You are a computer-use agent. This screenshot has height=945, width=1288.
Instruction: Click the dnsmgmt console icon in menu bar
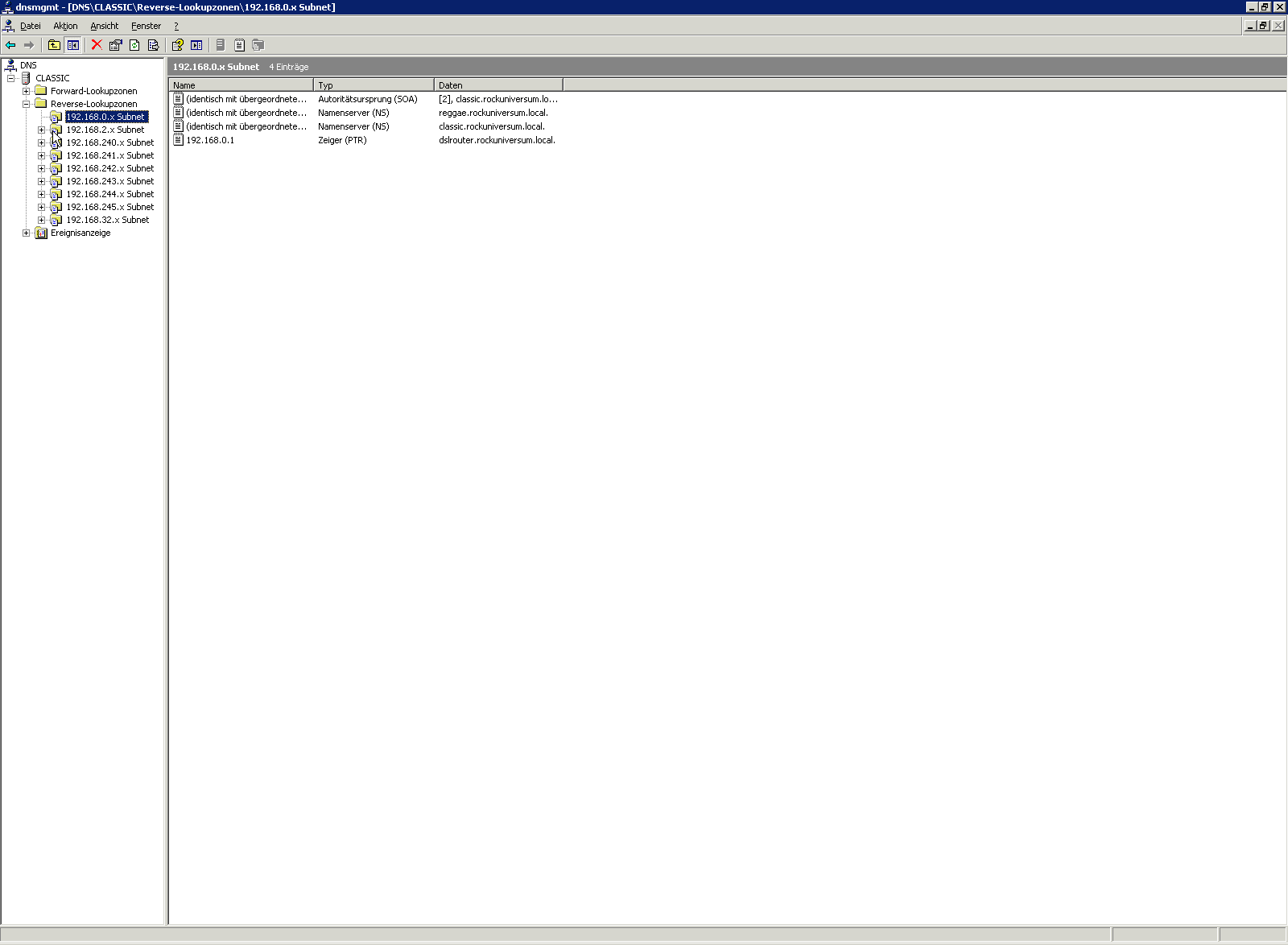(8, 26)
